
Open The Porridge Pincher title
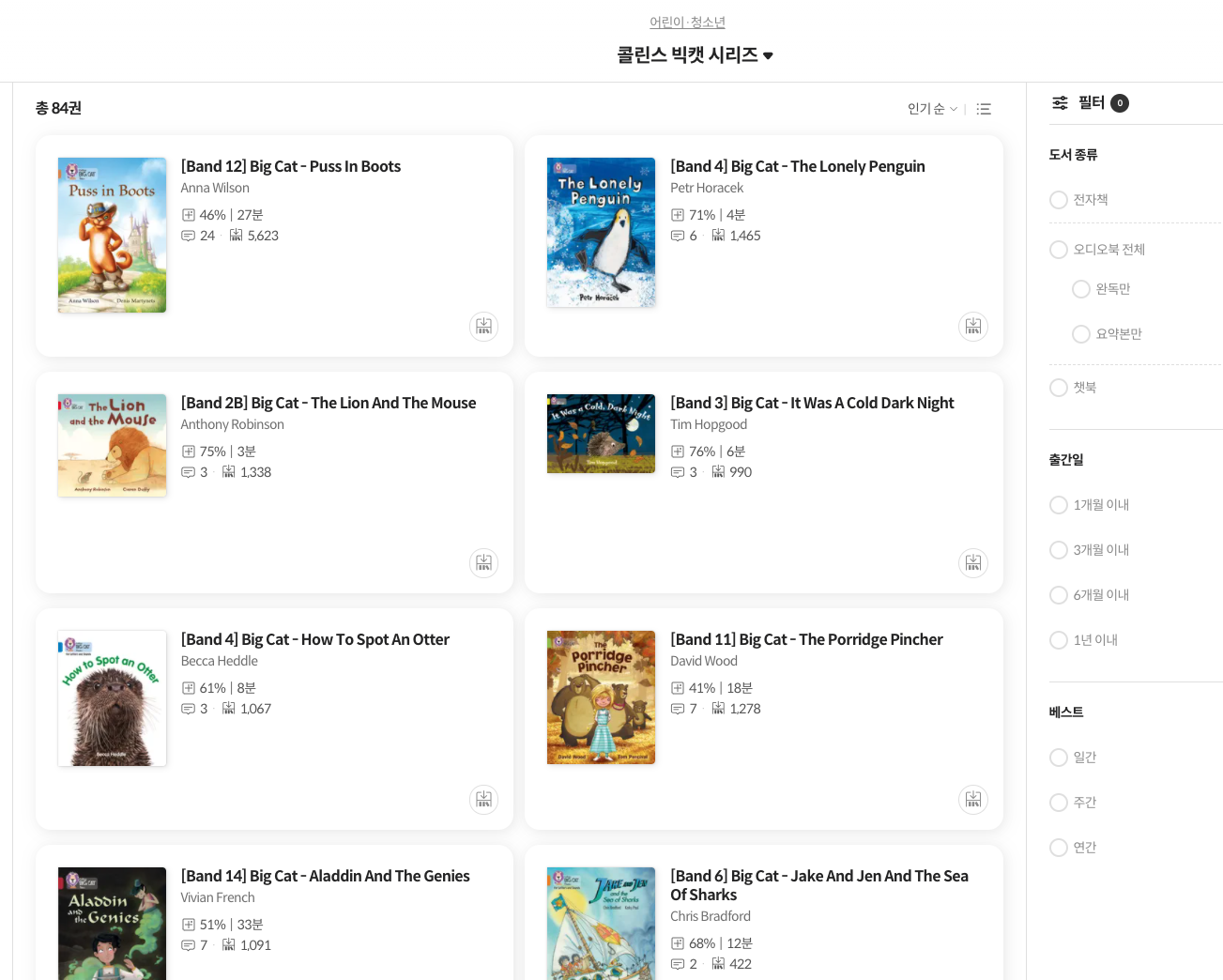tap(806, 639)
